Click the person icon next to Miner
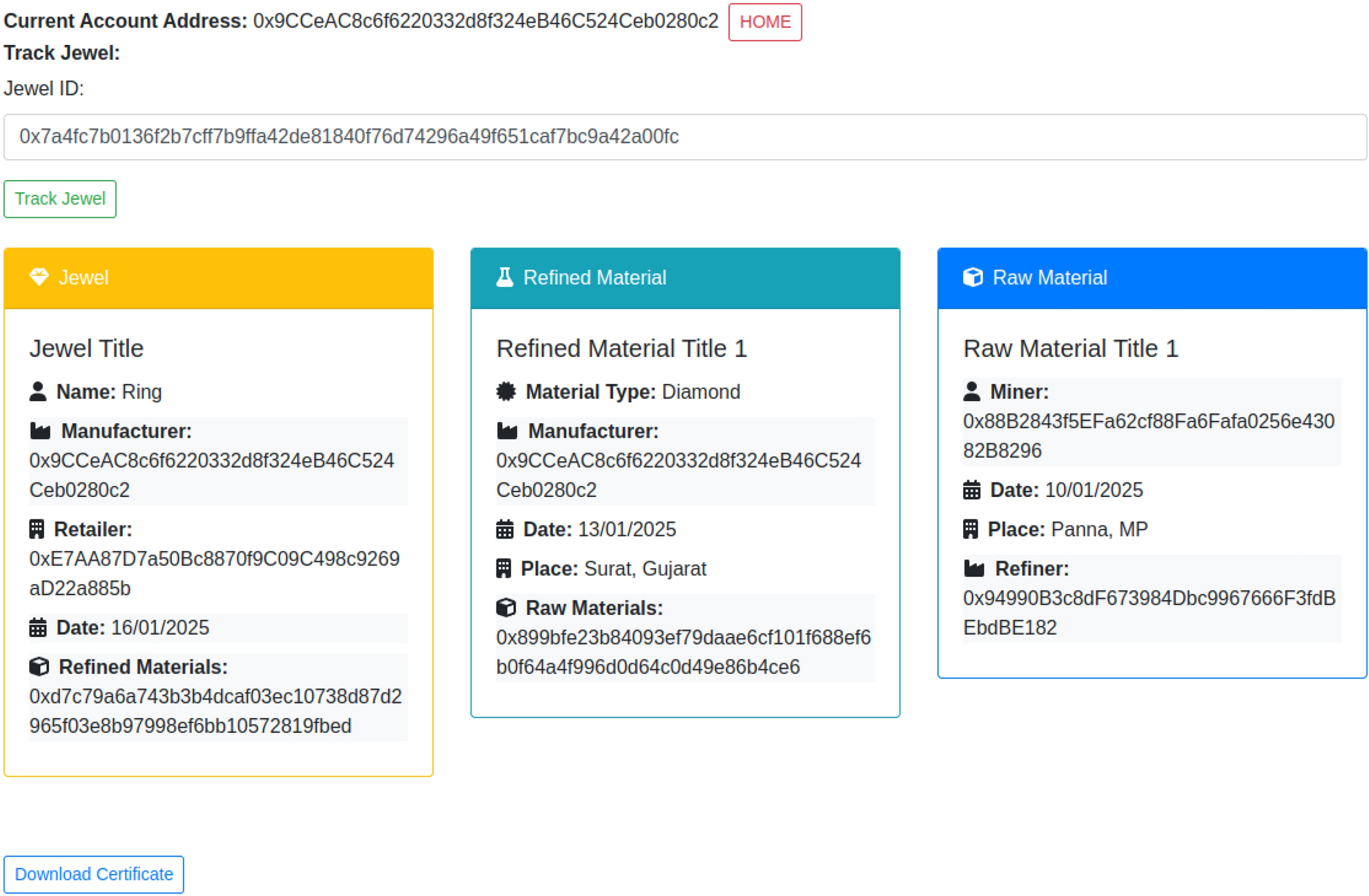 971,391
